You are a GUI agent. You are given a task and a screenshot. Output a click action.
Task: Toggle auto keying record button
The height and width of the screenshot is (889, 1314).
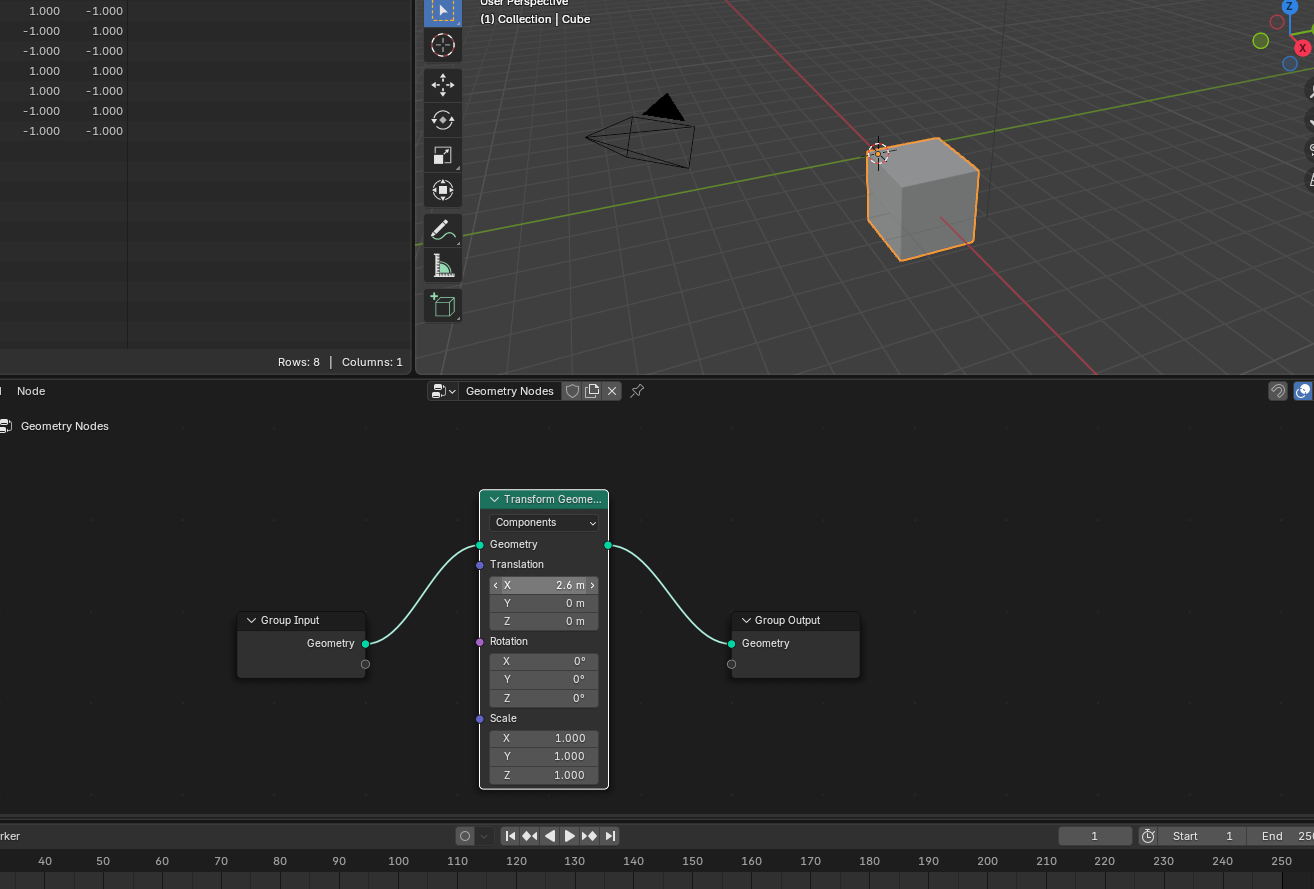(465, 836)
